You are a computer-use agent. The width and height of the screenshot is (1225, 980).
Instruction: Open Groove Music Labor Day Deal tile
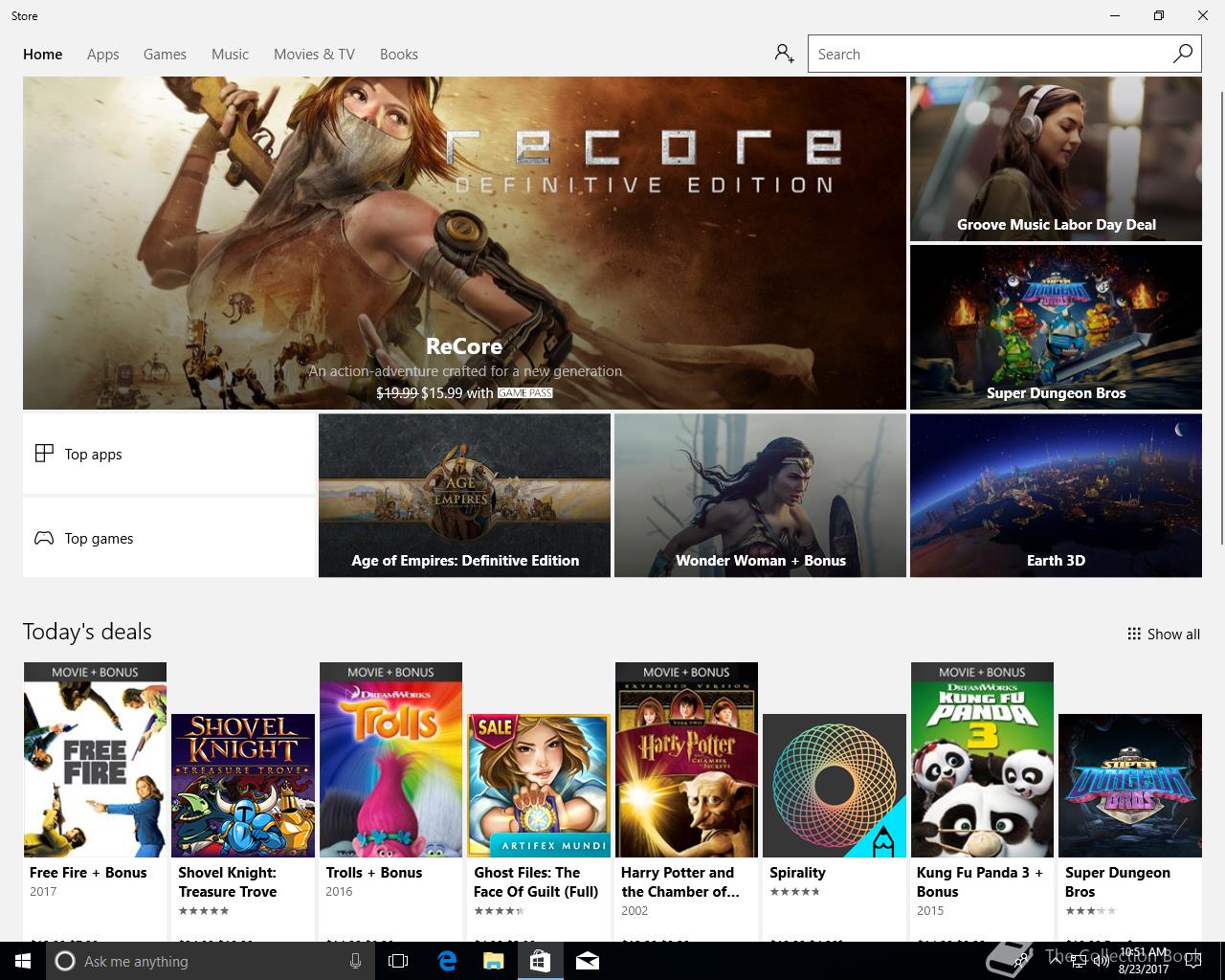[x=1056, y=159]
